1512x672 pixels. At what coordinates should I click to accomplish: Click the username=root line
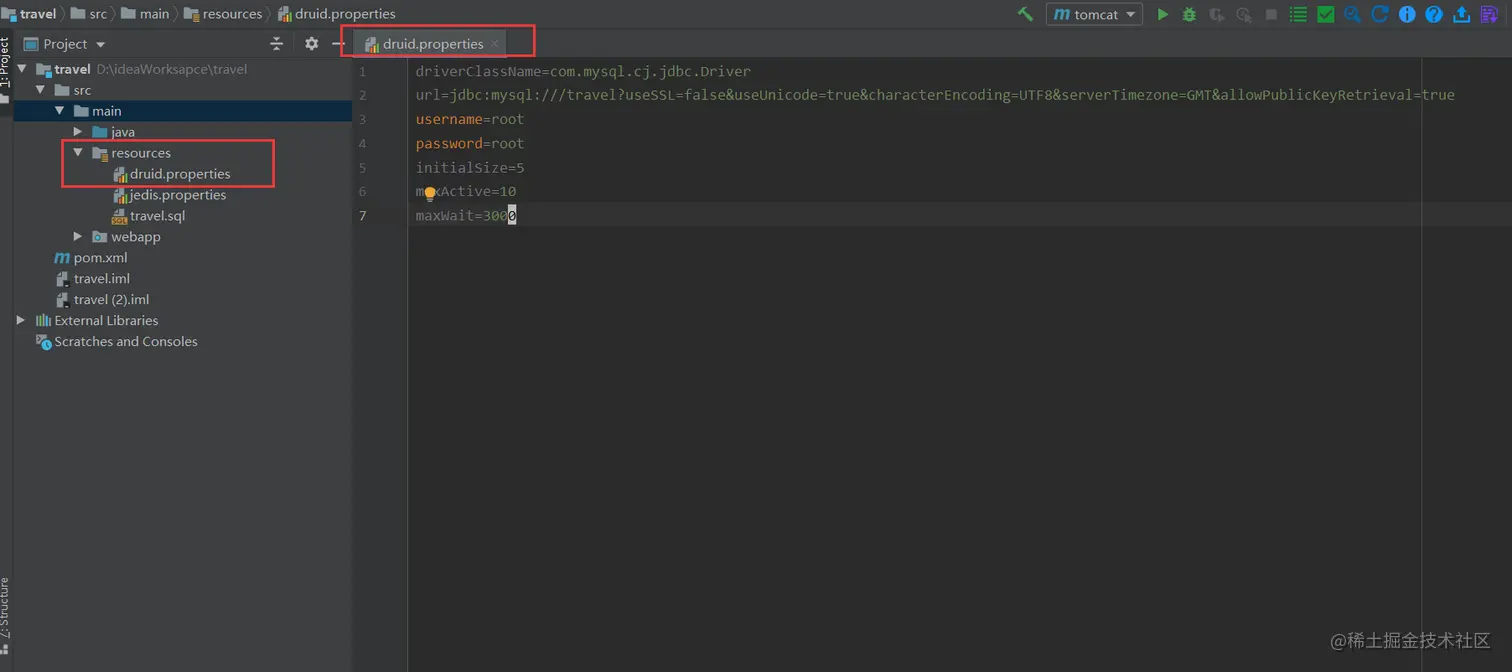tap(470, 119)
